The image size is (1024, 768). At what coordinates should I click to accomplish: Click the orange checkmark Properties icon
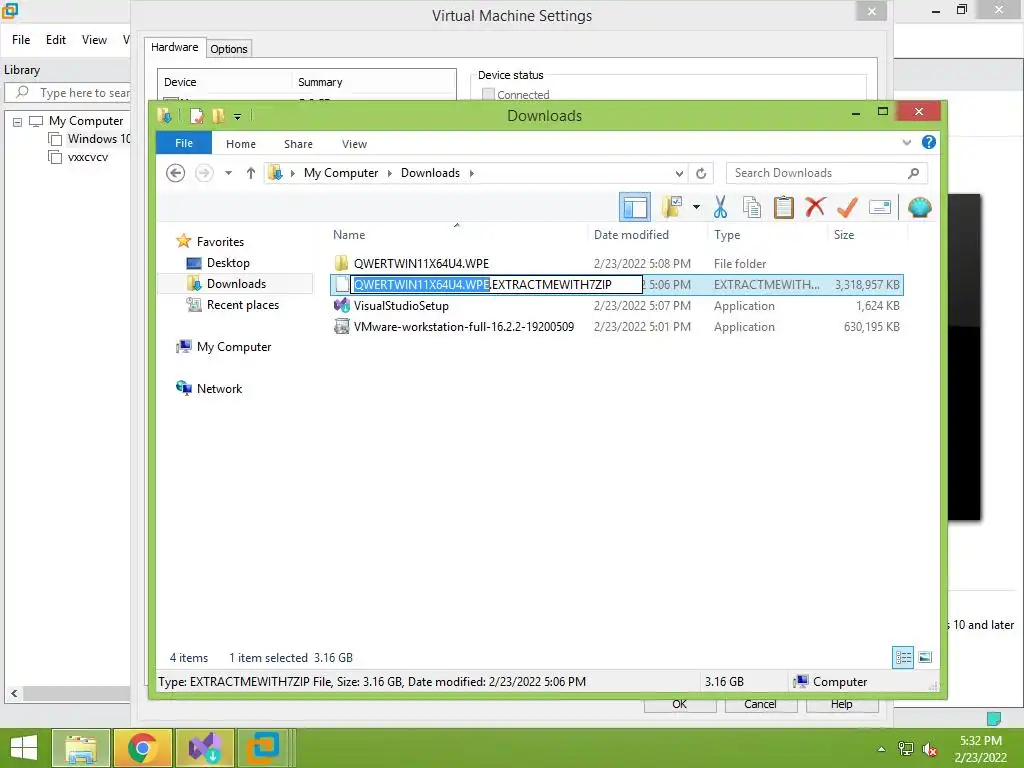coord(847,207)
